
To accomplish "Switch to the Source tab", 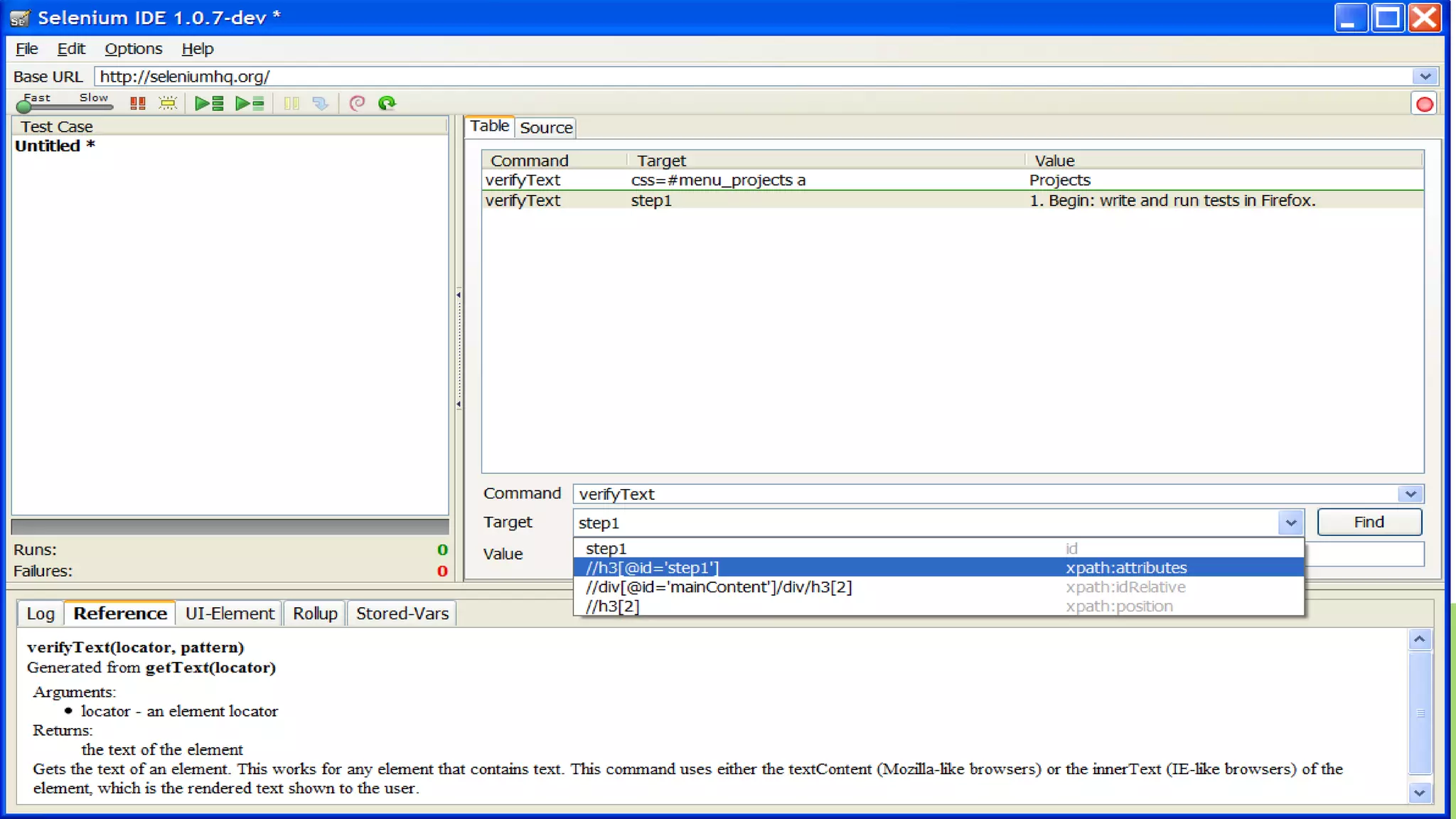I will click(545, 128).
